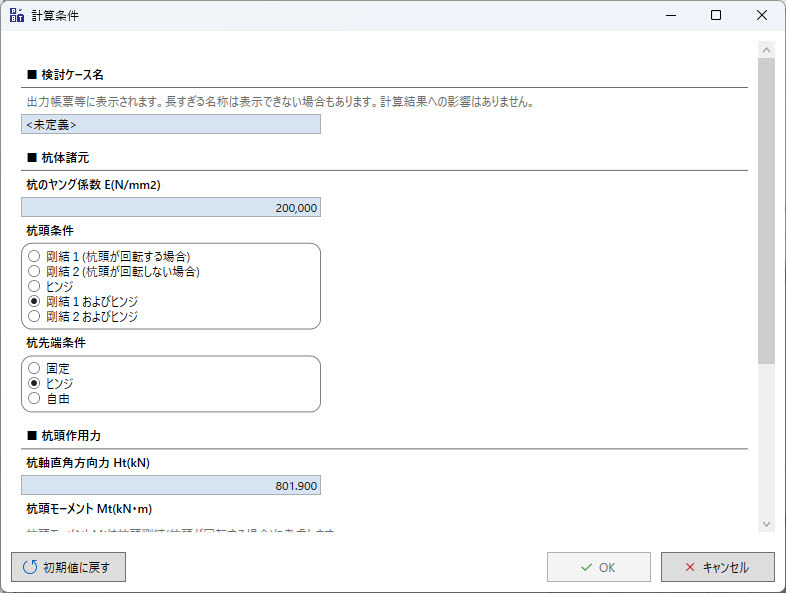Click the 杭軸直角方向力 Ht input field

(171, 486)
